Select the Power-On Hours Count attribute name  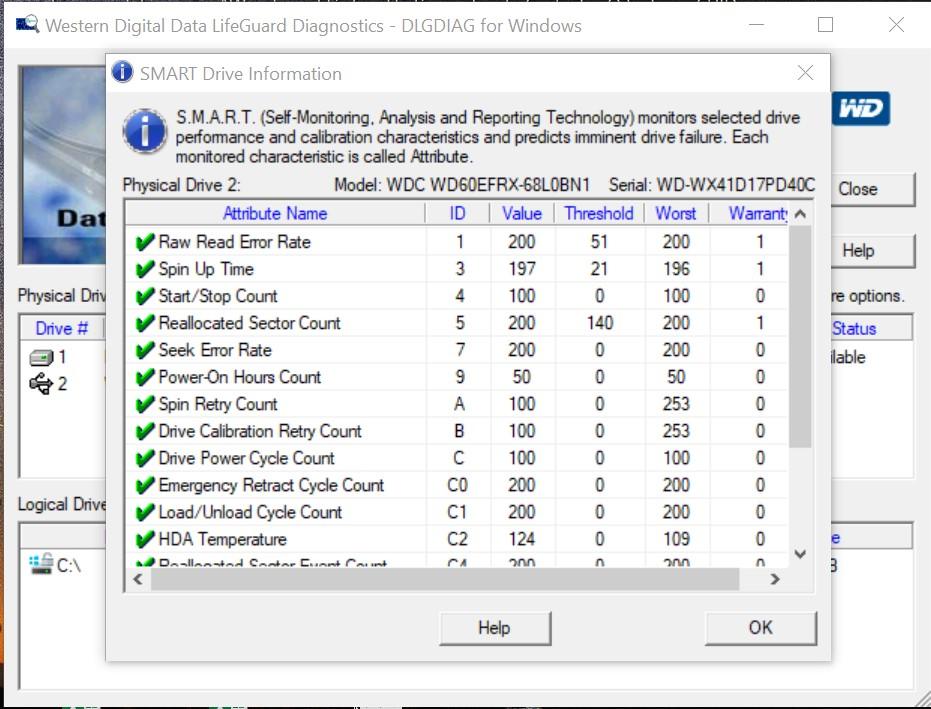[x=240, y=378]
